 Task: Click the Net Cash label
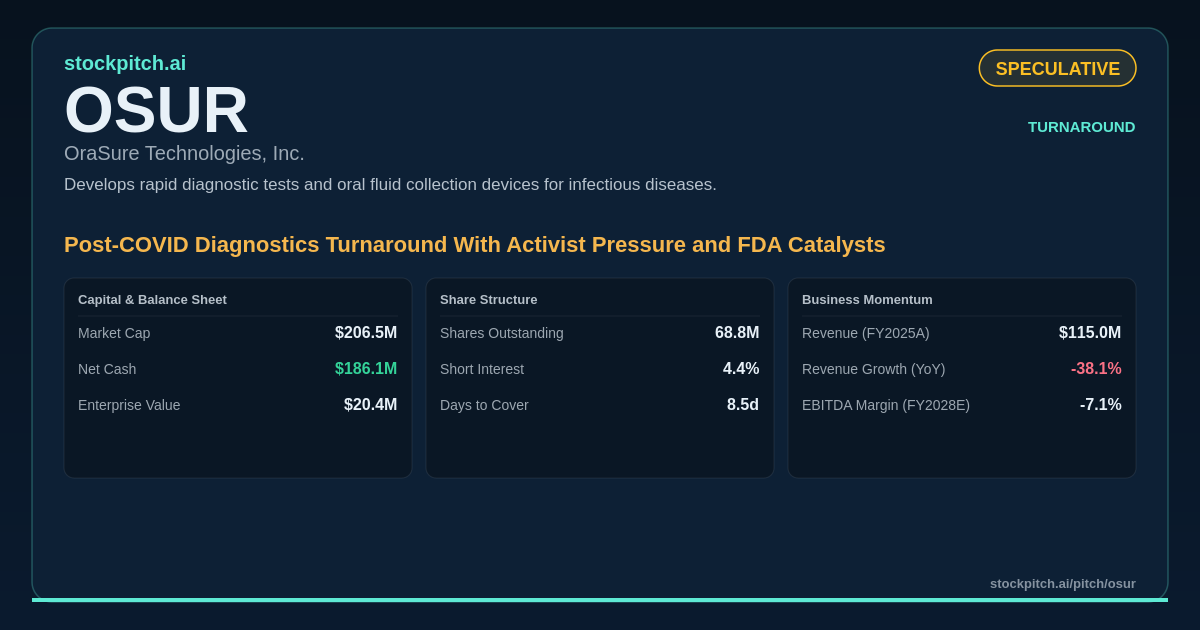pyautogui.click(x=107, y=369)
